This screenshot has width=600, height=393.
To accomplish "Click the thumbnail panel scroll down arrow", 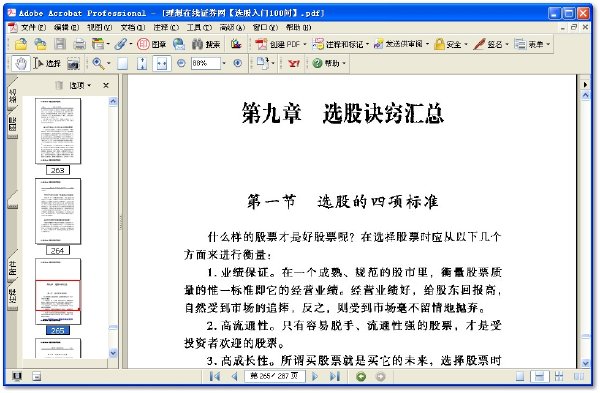I will tap(113, 353).
